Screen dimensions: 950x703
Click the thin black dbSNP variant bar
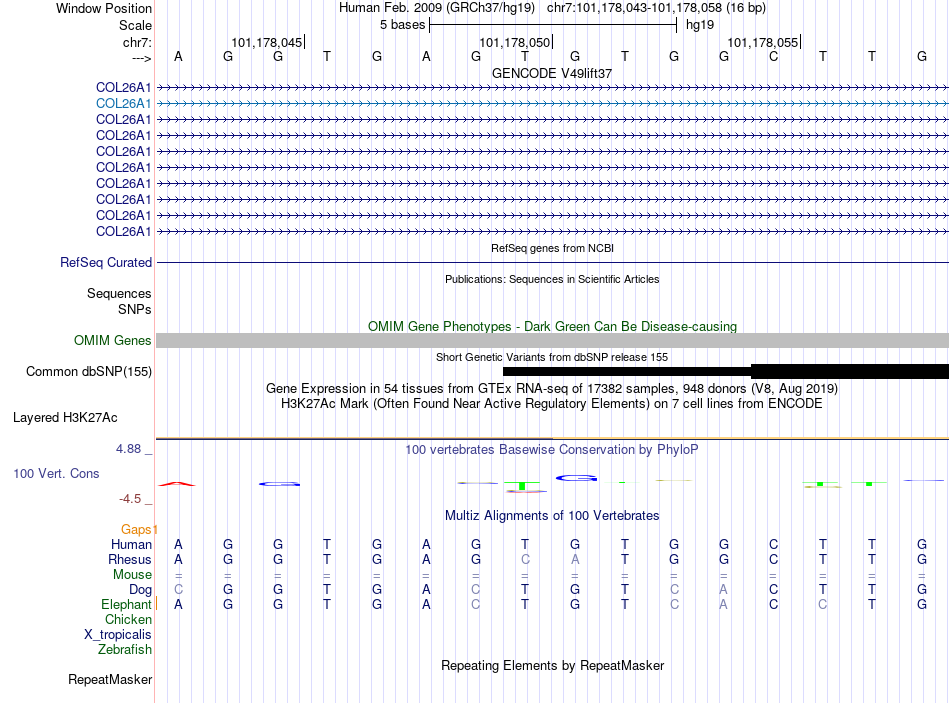click(x=627, y=371)
